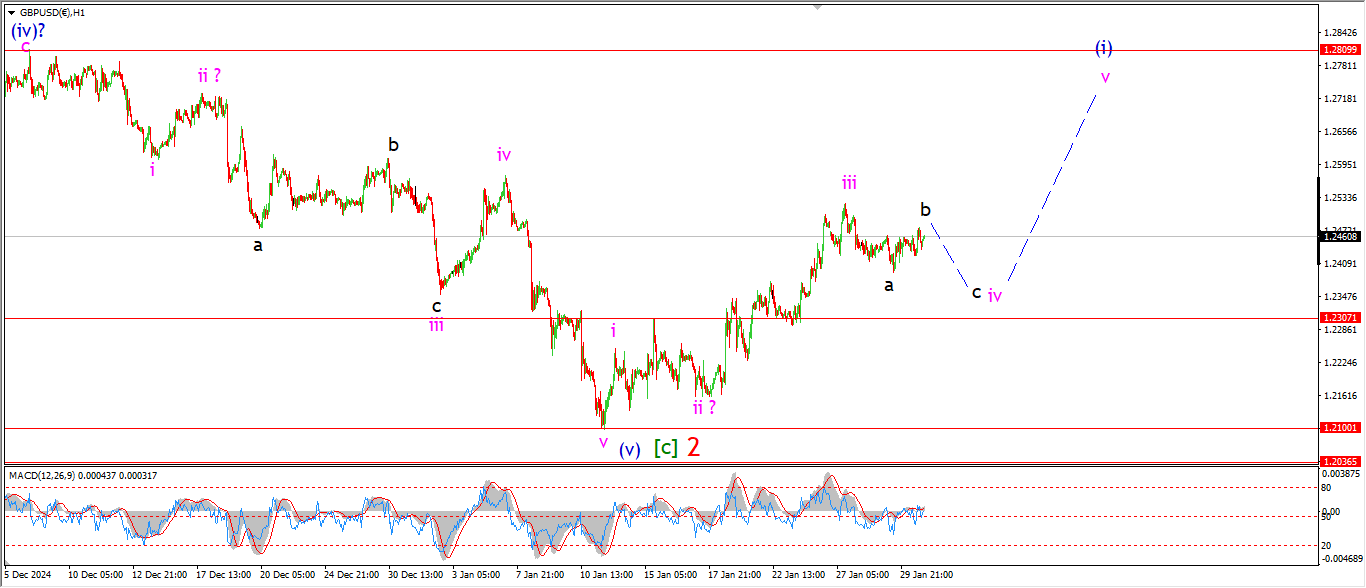This screenshot has height=588, width=1366.
Task: Select the black a label near 20 Dec low
Action: (257, 244)
